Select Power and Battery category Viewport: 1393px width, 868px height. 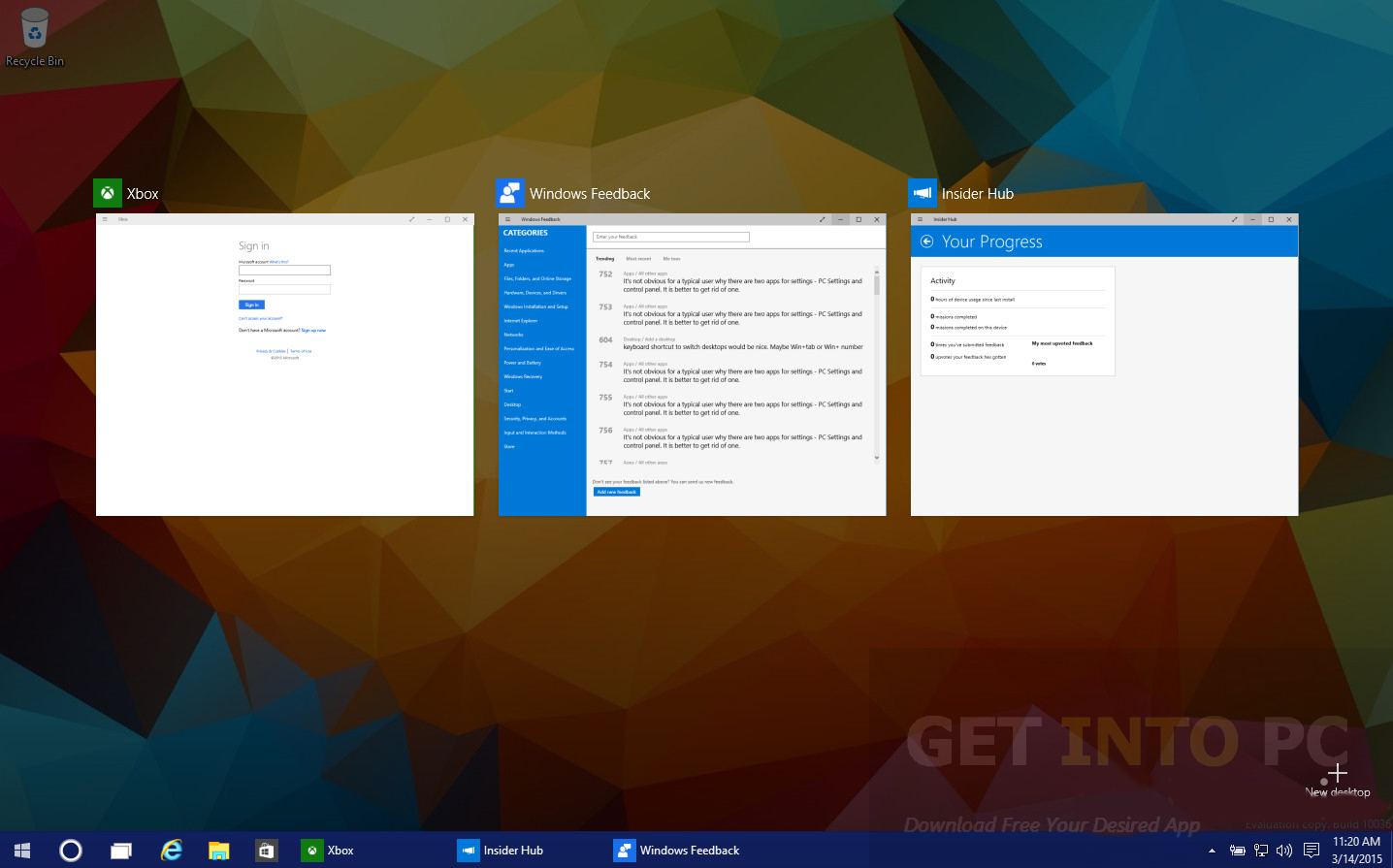(523, 363)
